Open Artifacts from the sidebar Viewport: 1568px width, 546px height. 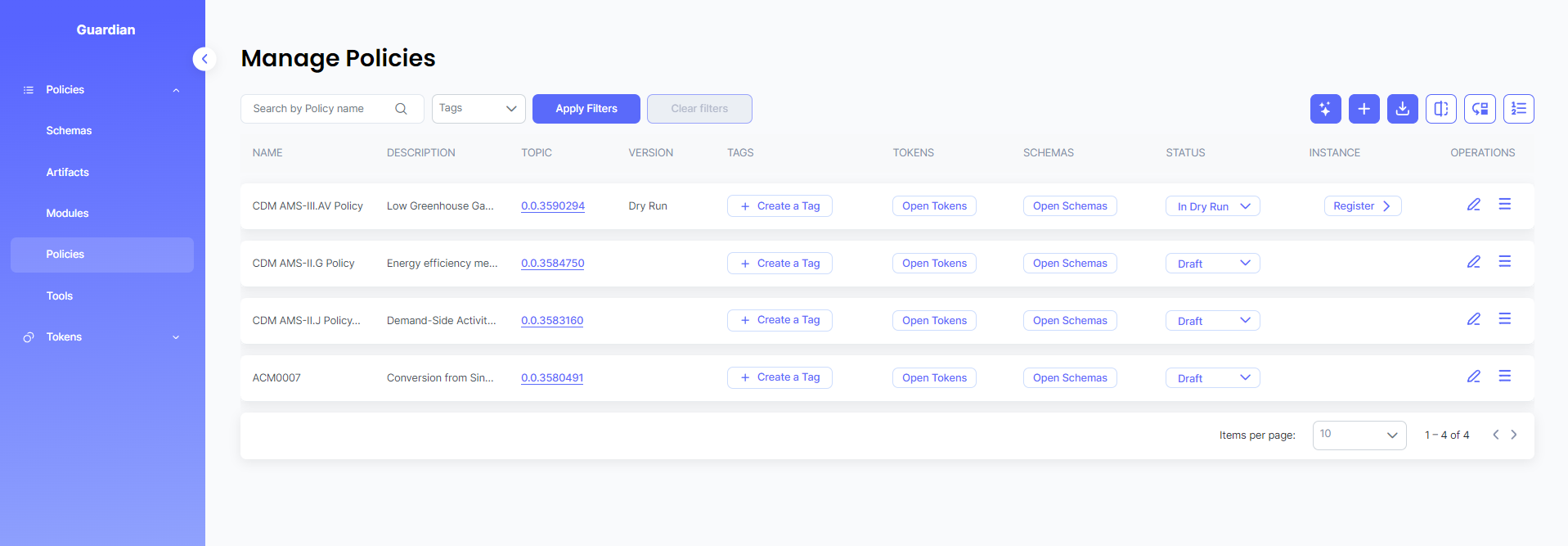point(67,173)
